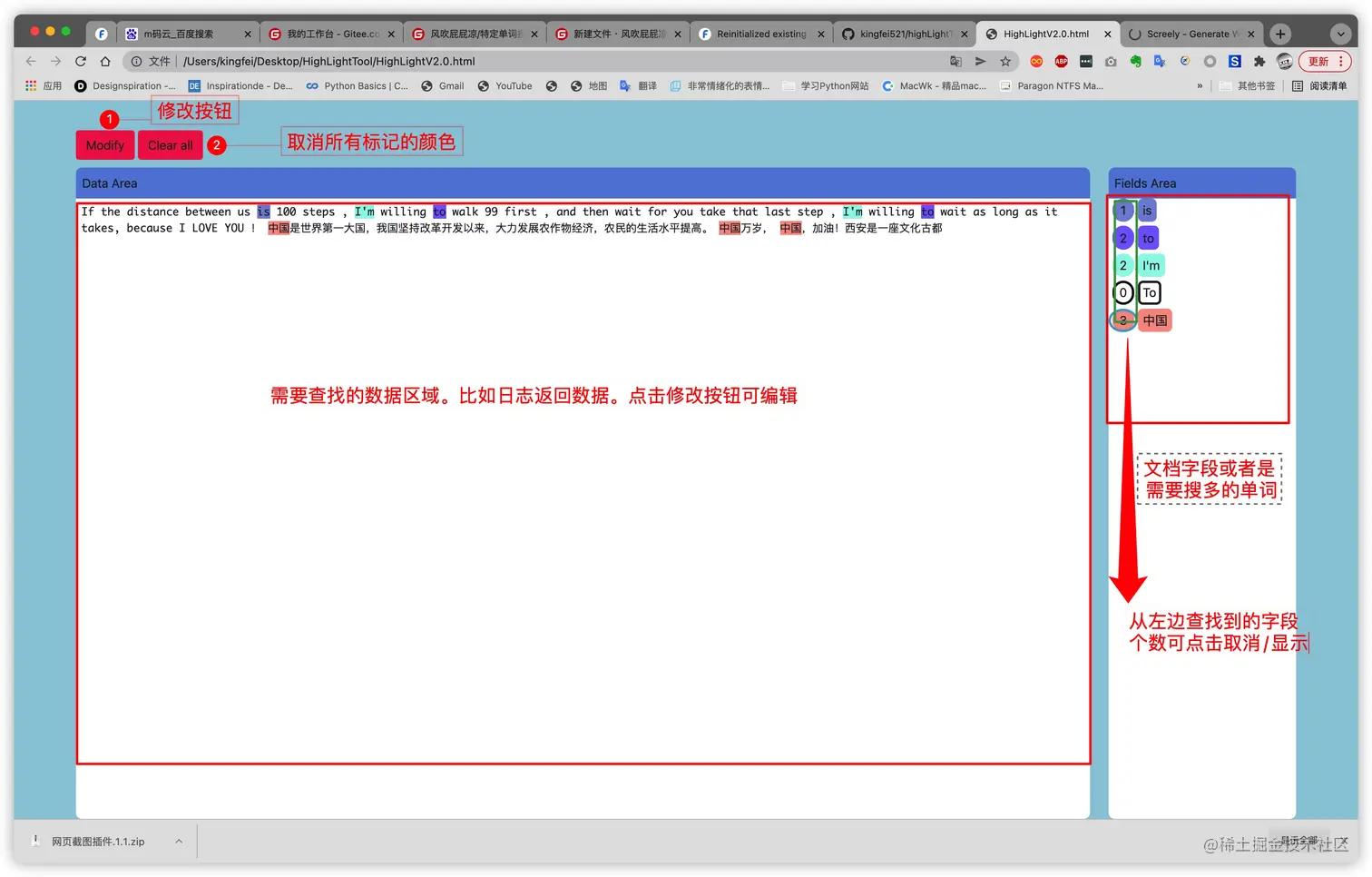Click the 更新 update button
The width and height of the screenshot is (1372, 877).
(1326, 61)
